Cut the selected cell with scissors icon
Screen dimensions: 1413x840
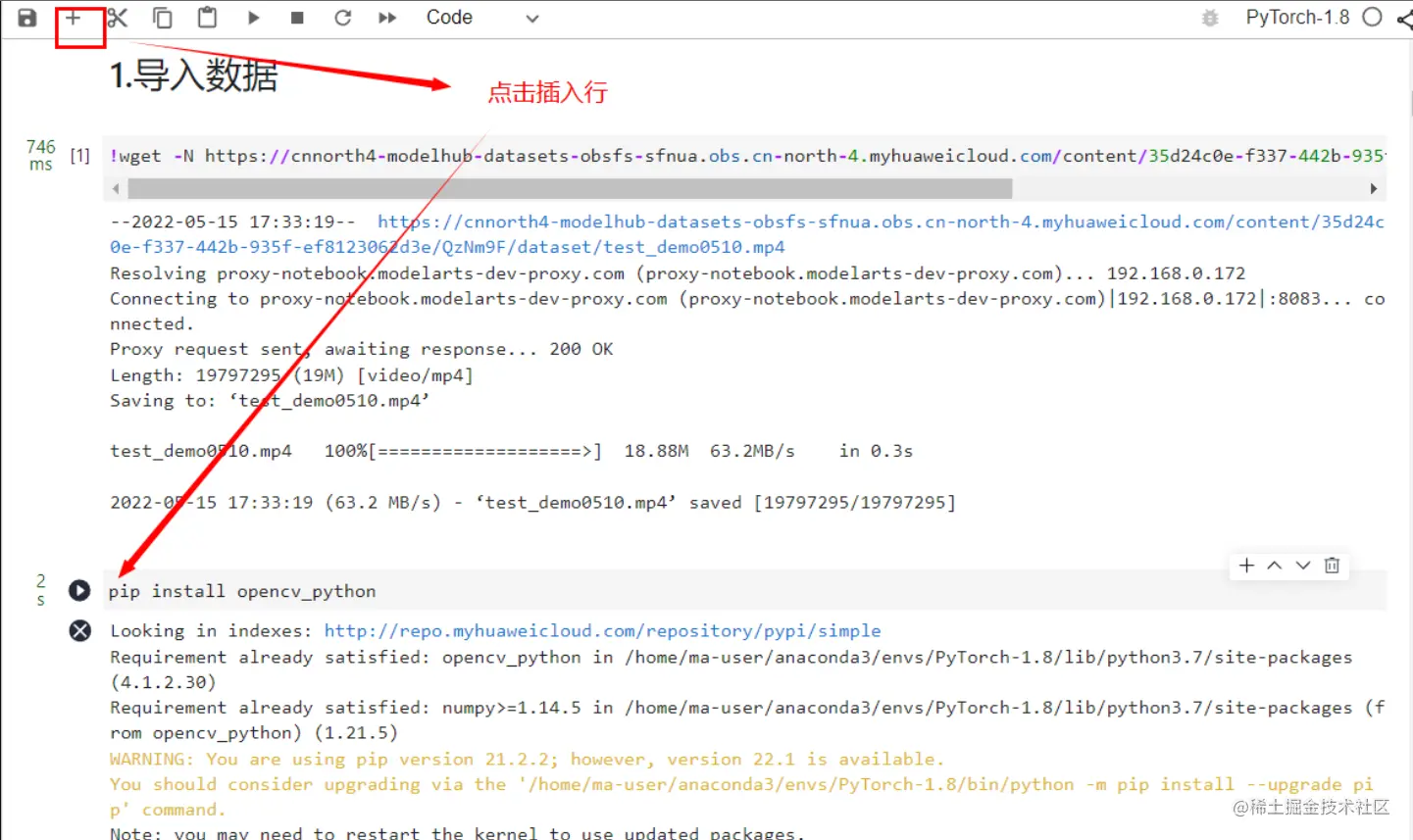118,18
